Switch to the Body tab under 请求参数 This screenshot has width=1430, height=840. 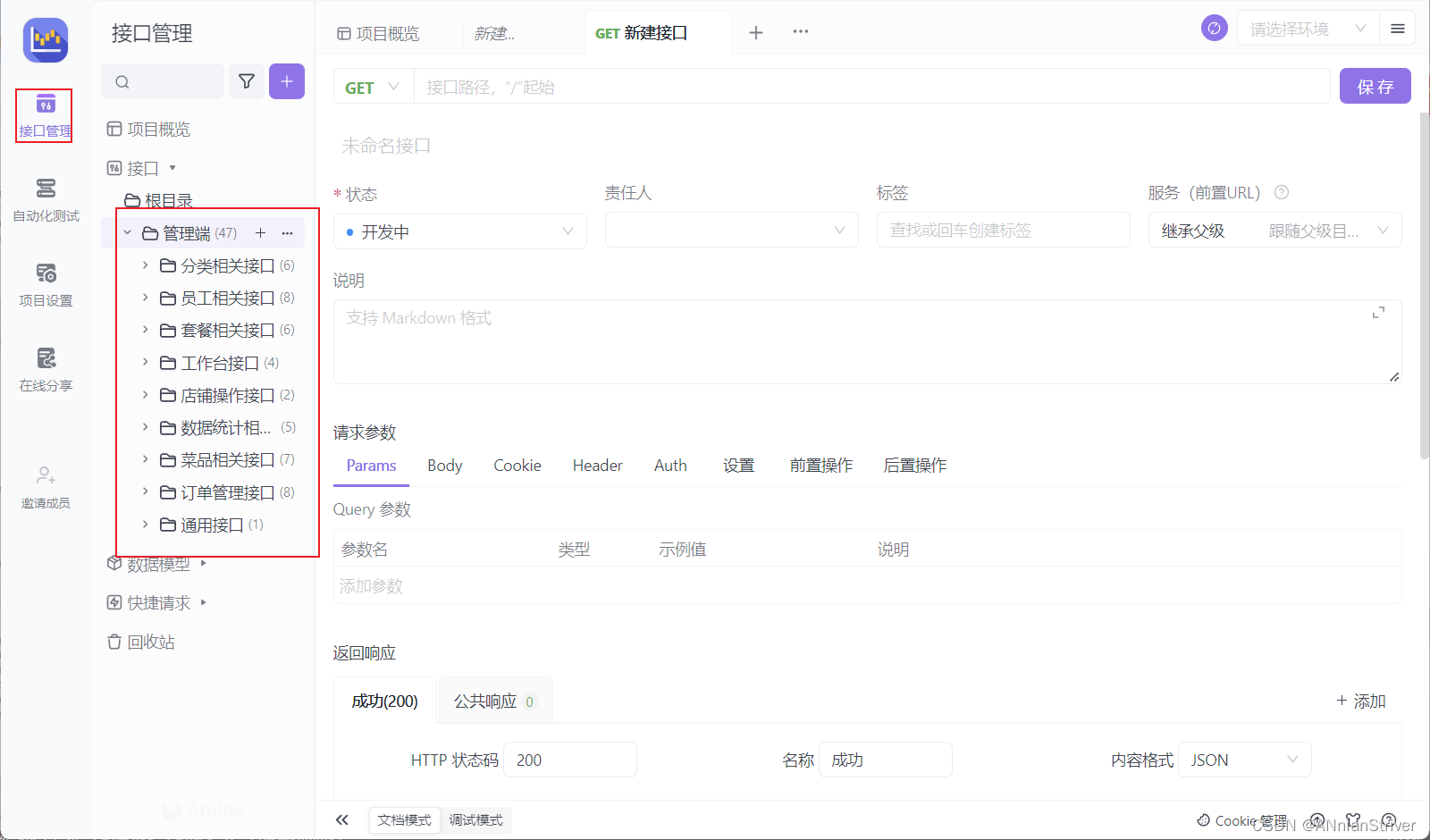pos(444,465)
